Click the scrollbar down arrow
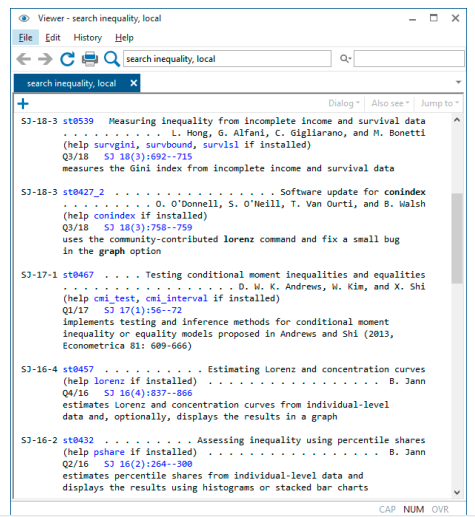The width and height of the screenshot is (475, 517). pyautogui.click(x=457, y=492)
